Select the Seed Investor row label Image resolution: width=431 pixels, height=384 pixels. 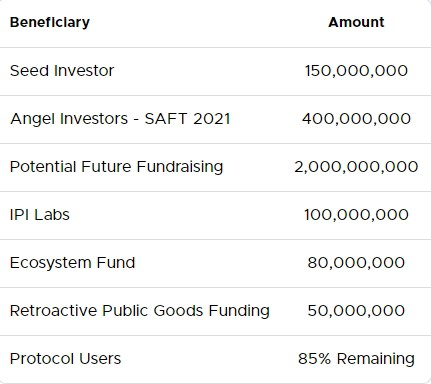[62, 71]
